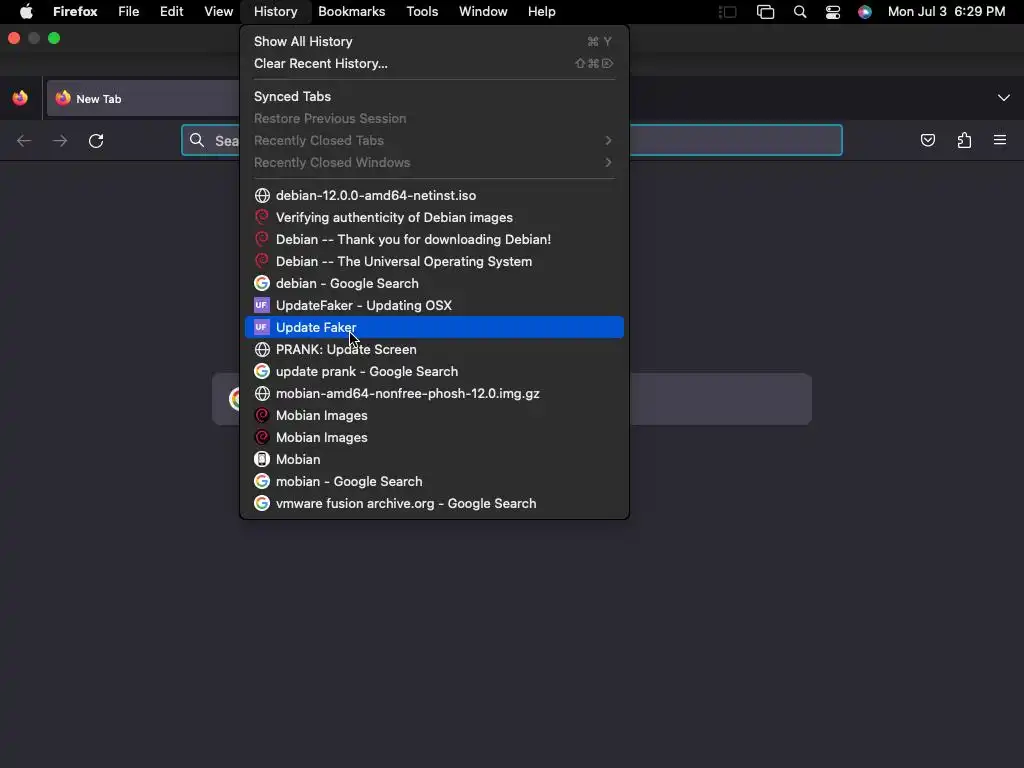Open debian-12.0.0-amd64-netinst.iso history entry
The height and width of the screenshot is (768, 1024).
(x=434, y=195)
